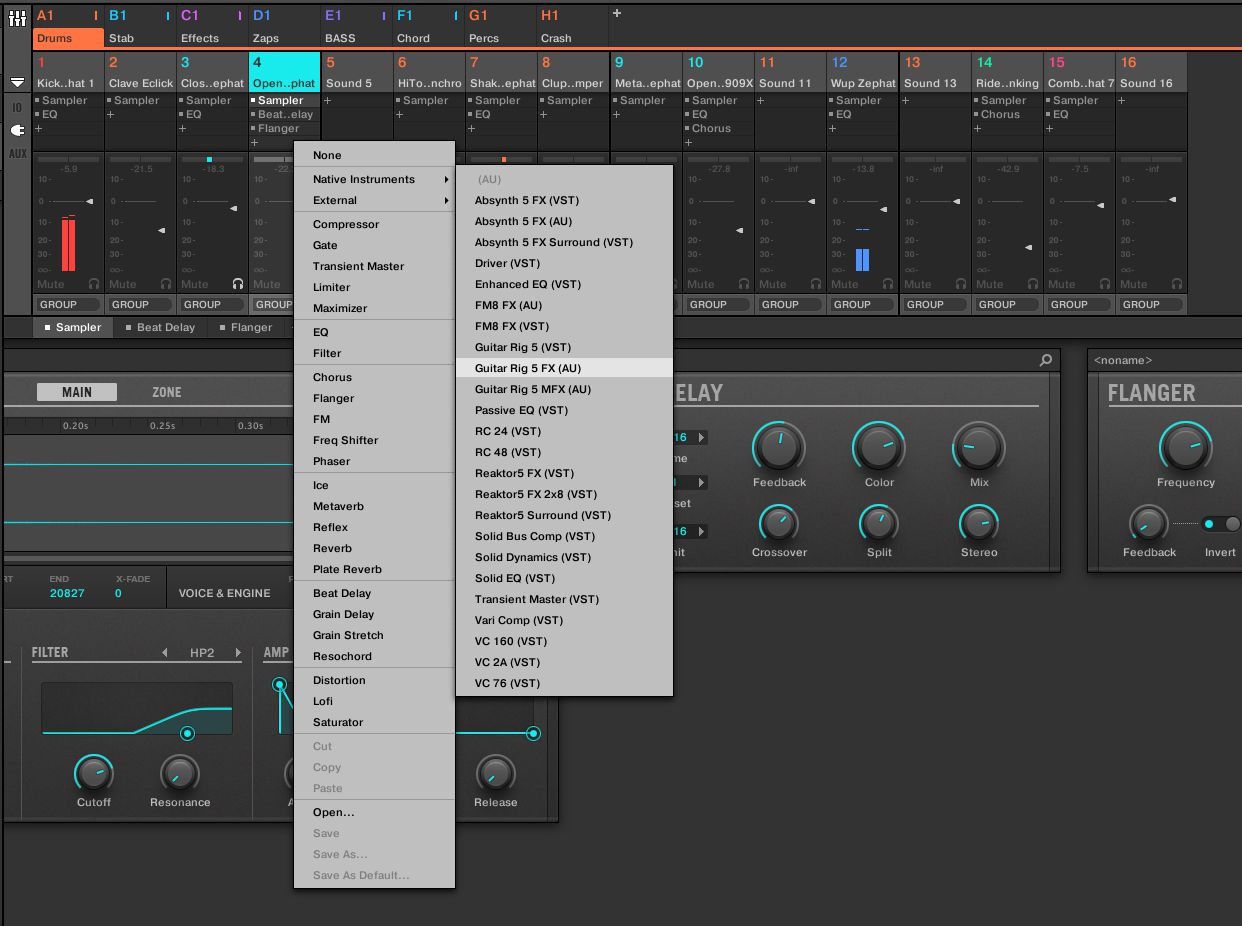Cue Clave Eclick with its headphone icon
This screenshot has width=1242, height=926.
pyautogui.click(x=166, y=284)
